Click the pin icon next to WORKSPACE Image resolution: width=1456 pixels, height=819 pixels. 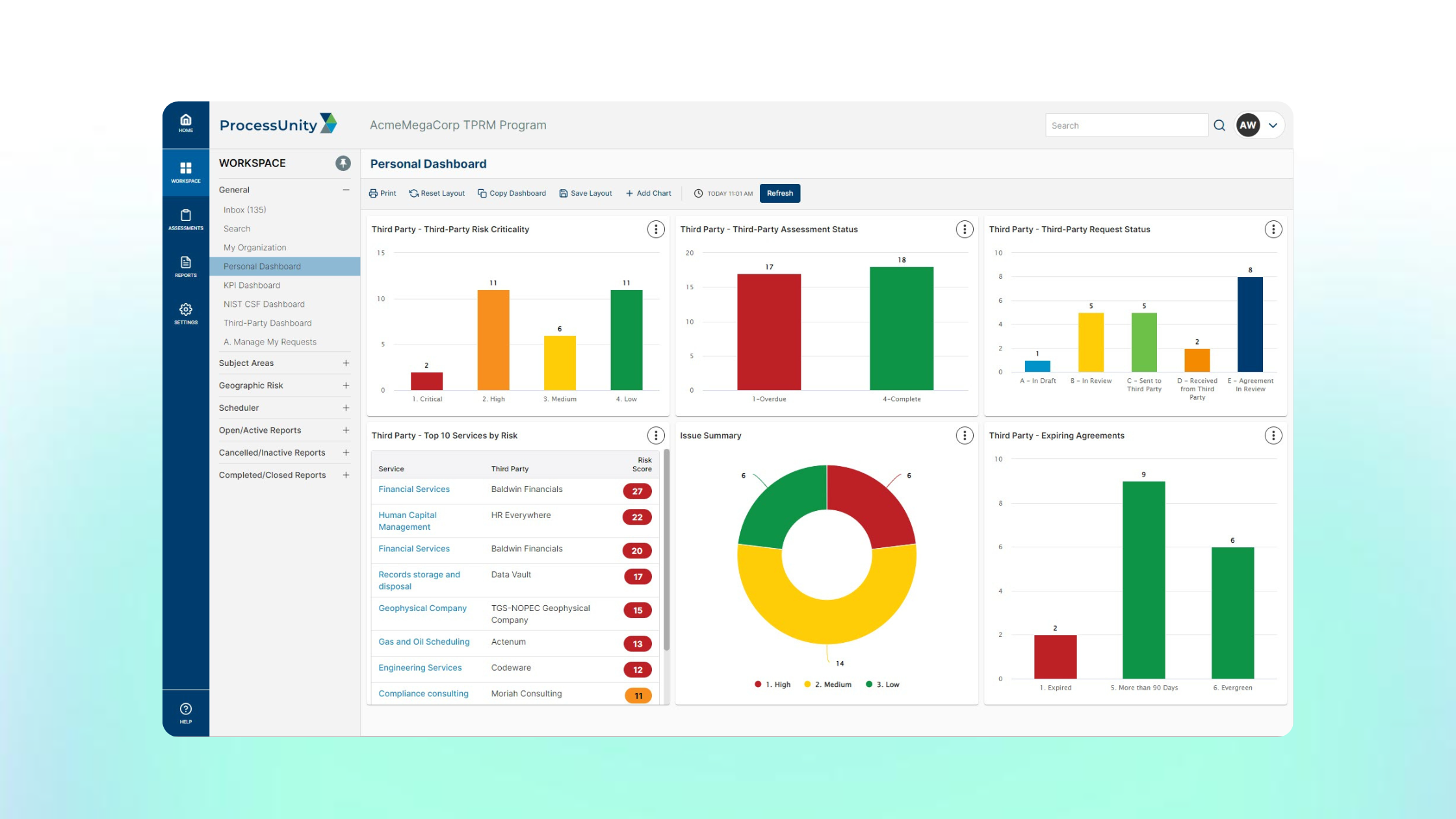click(x=343, y=163)
